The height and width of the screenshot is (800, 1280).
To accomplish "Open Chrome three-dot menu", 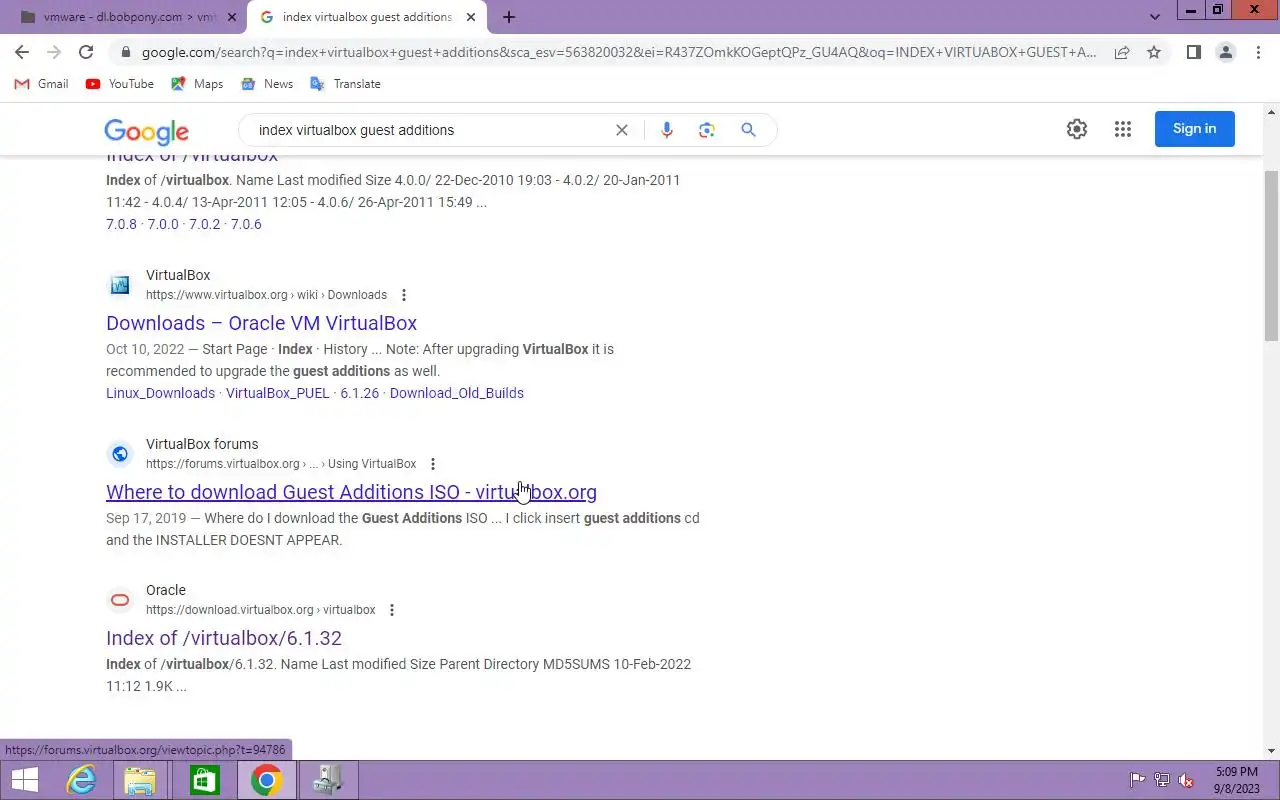I will point(1258,52).
